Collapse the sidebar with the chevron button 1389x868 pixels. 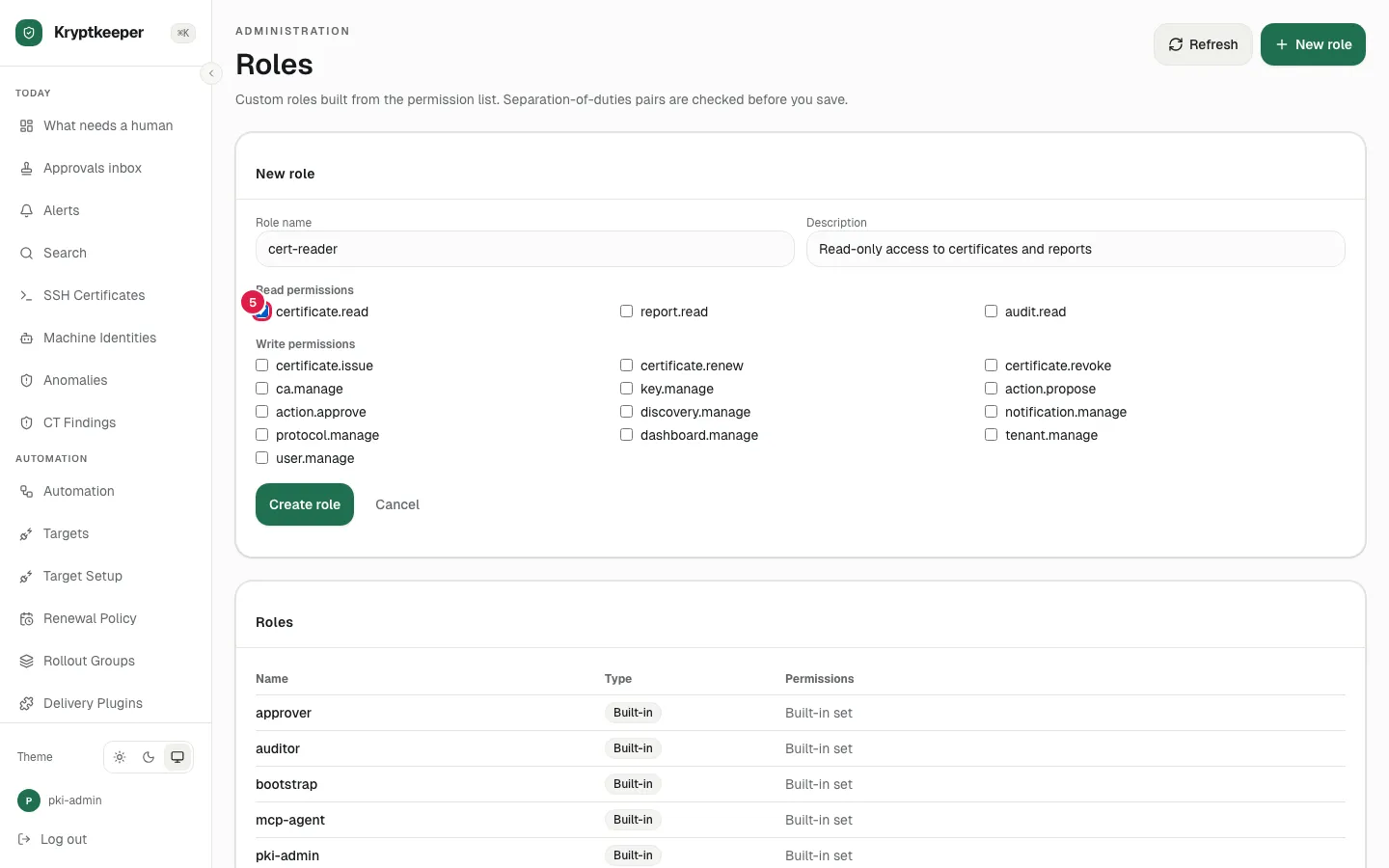[211, 73]
